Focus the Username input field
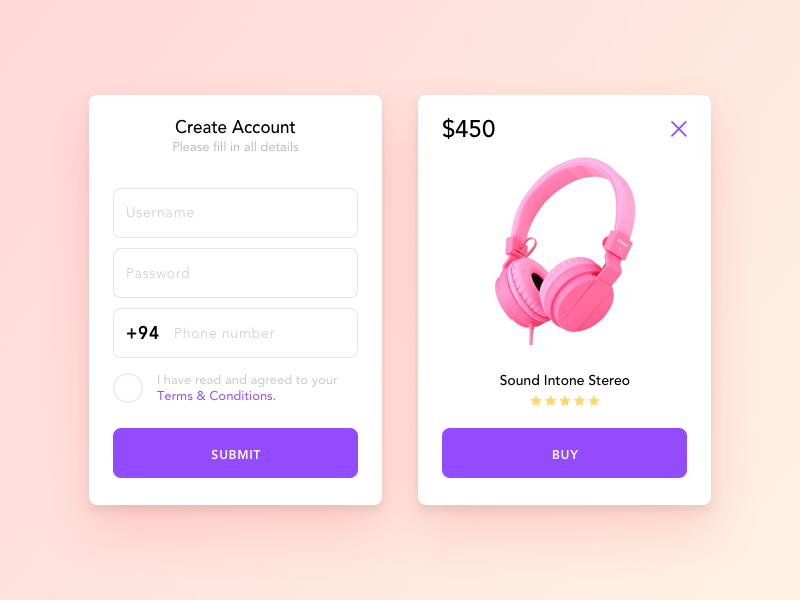The image size is (800, 600). pos(235,213)
